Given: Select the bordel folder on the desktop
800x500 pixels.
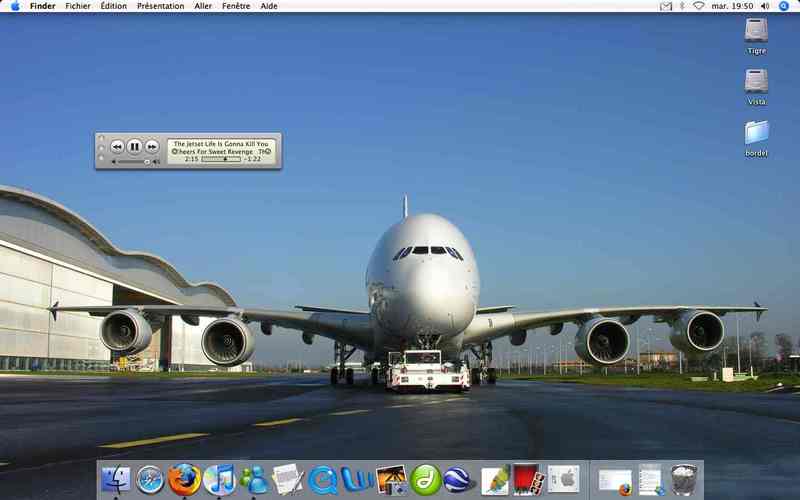Looking at the screenshot, I should click(x=756, y=138).
